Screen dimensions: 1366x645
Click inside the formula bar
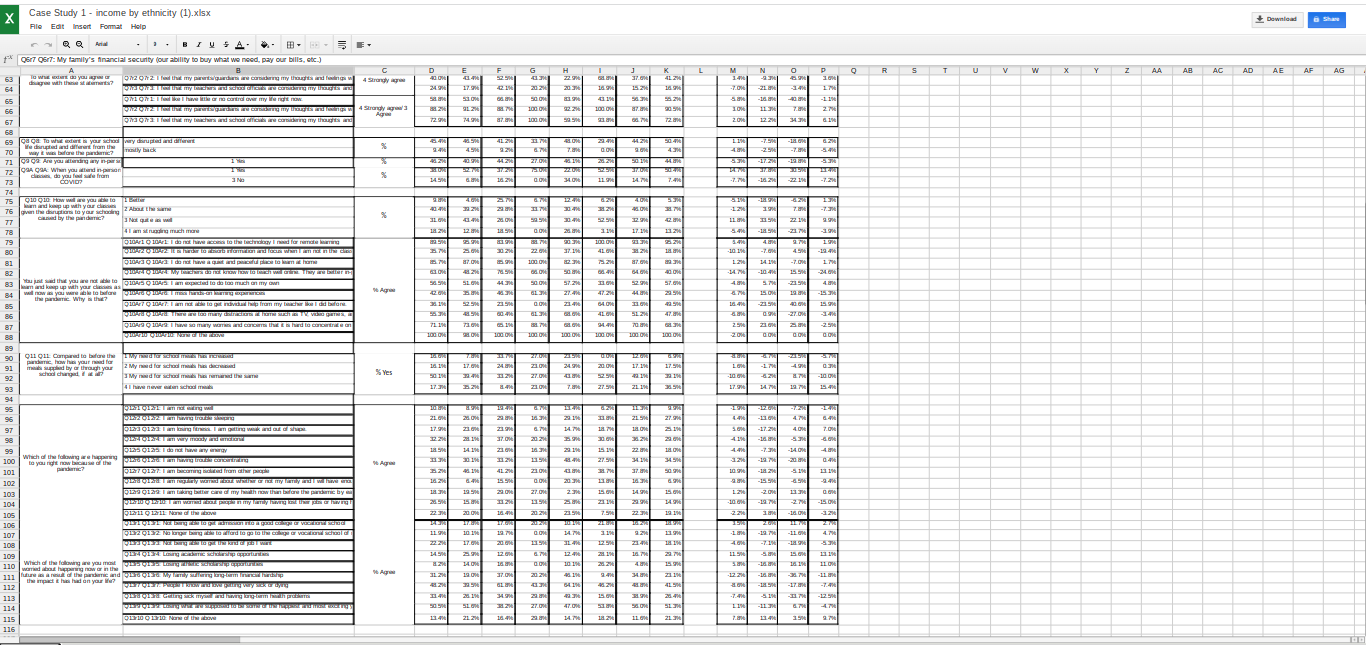[400, 60]
